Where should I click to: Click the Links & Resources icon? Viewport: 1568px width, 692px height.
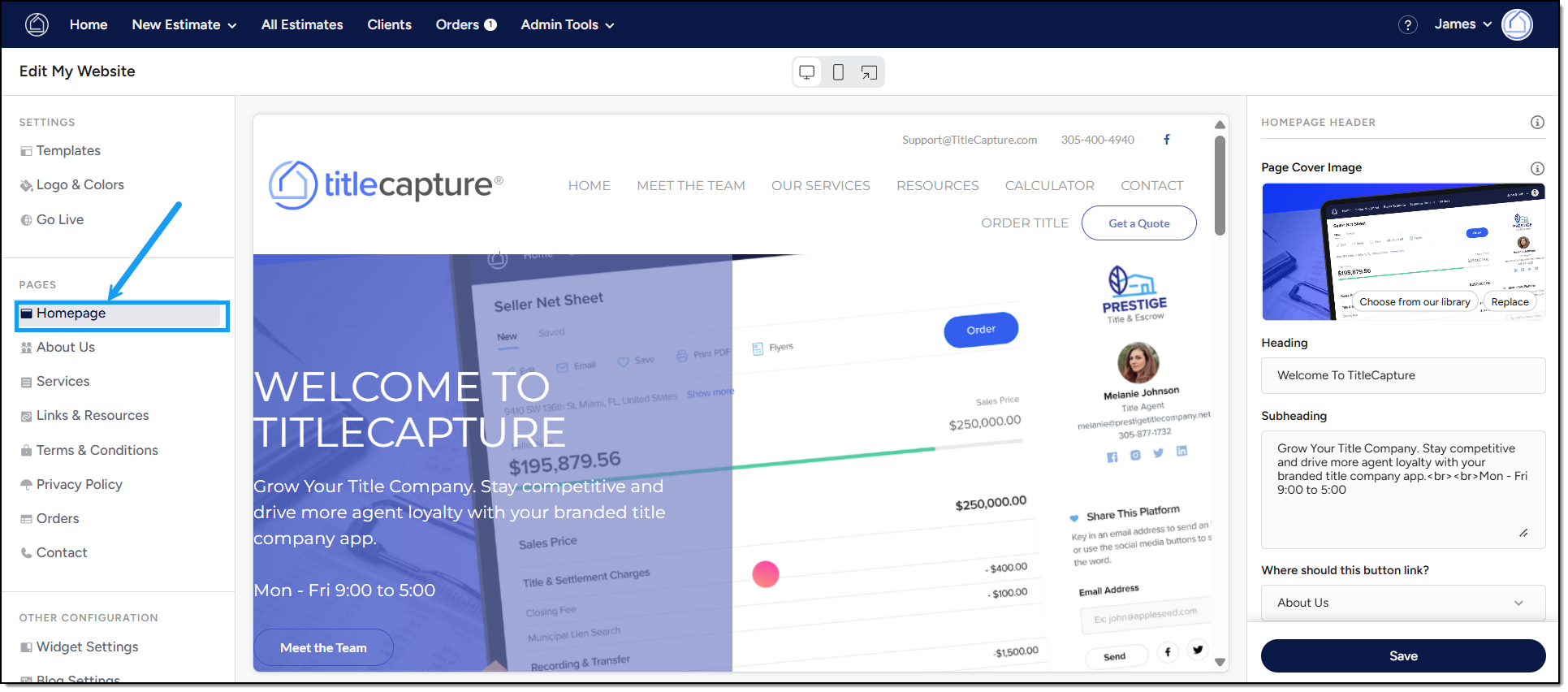click(x=27, y=416)
